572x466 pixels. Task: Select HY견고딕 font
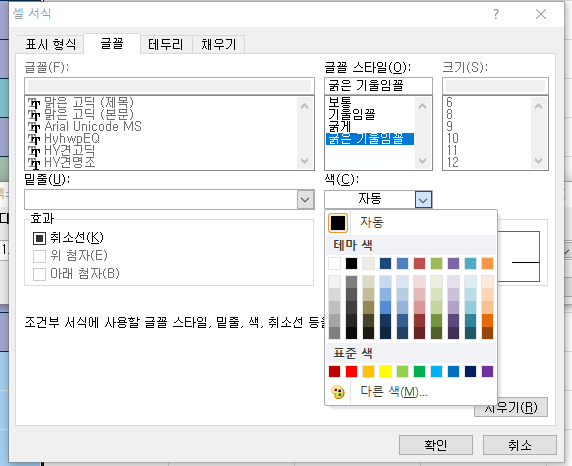(69, 150)
